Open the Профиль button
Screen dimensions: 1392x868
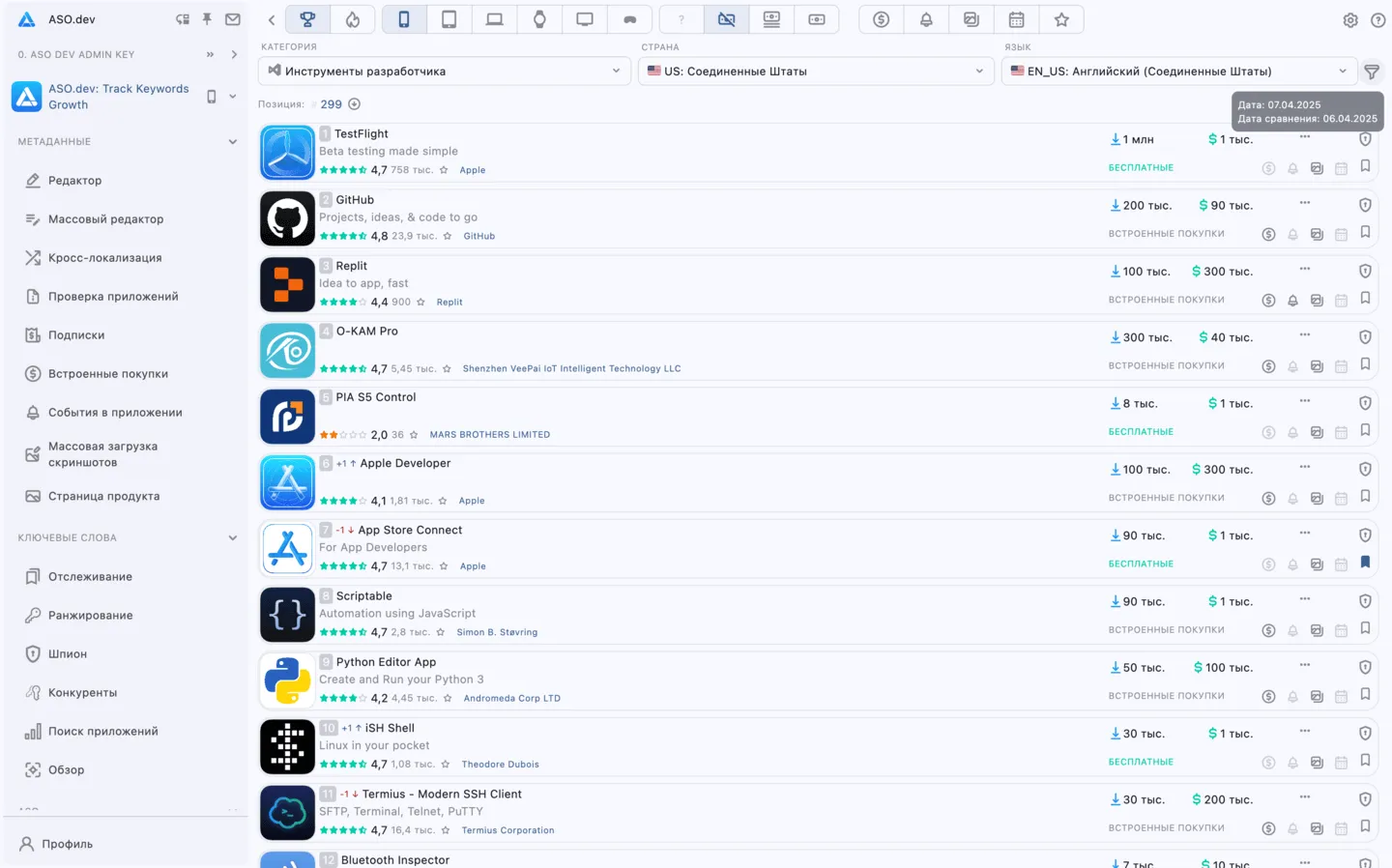click(x=67, y=844)
